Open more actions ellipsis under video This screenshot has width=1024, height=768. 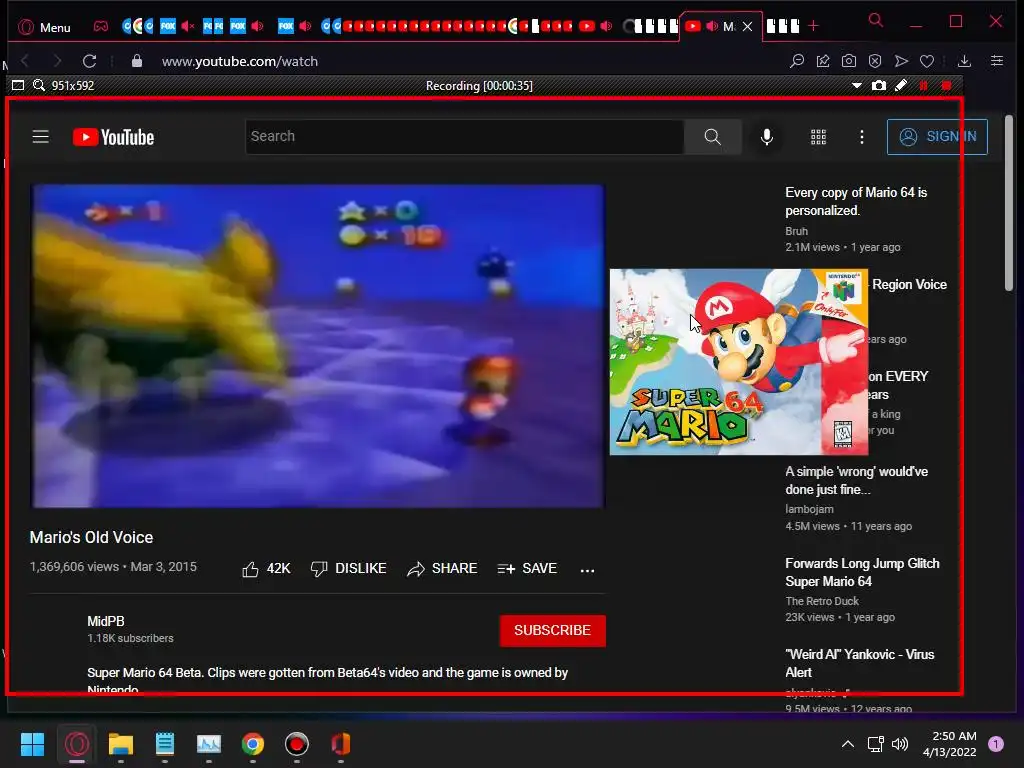(x=587, y=570)
